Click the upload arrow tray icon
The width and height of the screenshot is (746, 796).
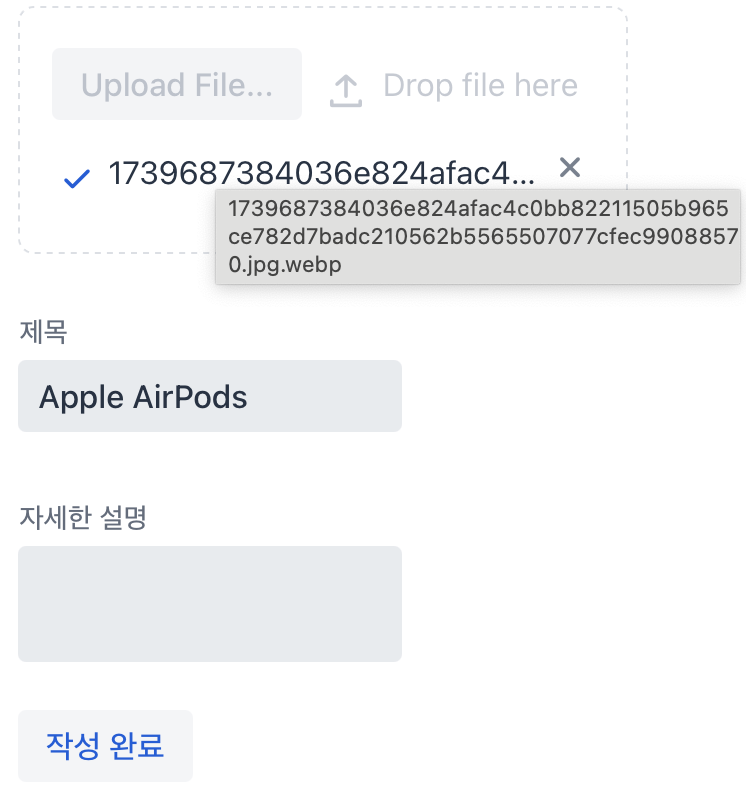pos(346,91)
